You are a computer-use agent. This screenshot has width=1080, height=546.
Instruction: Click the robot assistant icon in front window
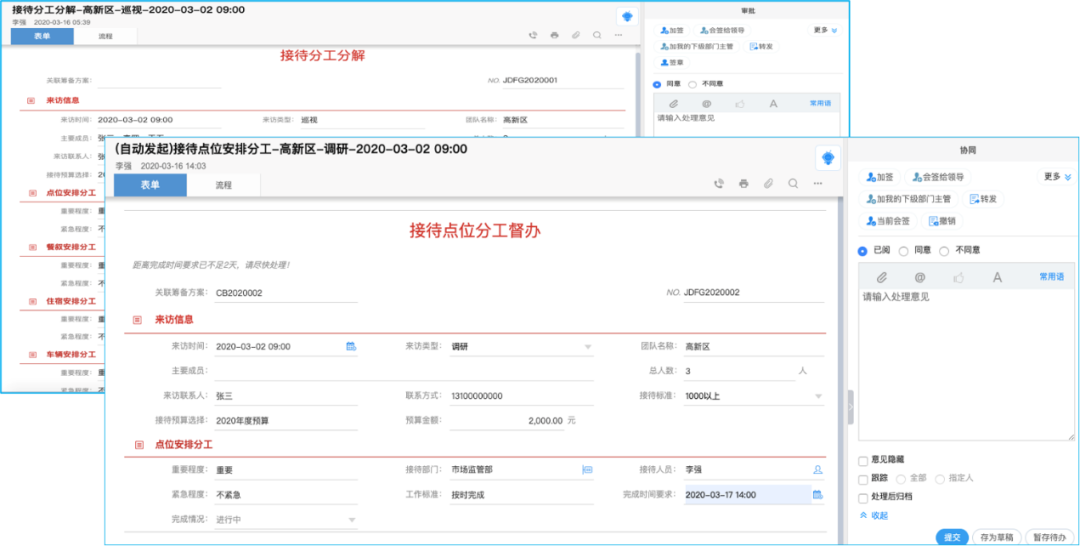click(828, 158)
